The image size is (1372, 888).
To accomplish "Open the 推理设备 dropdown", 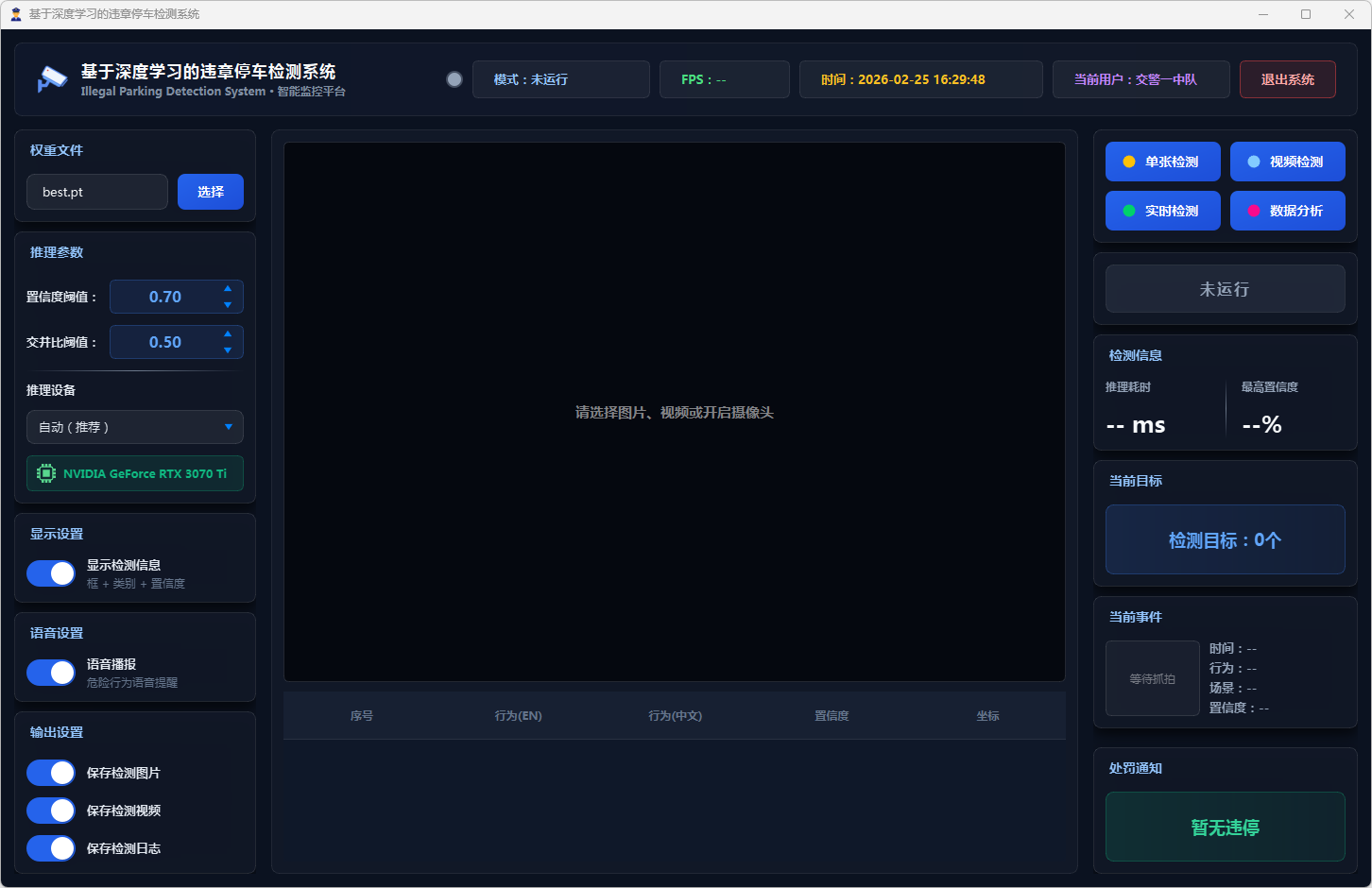I will (135, 427).
